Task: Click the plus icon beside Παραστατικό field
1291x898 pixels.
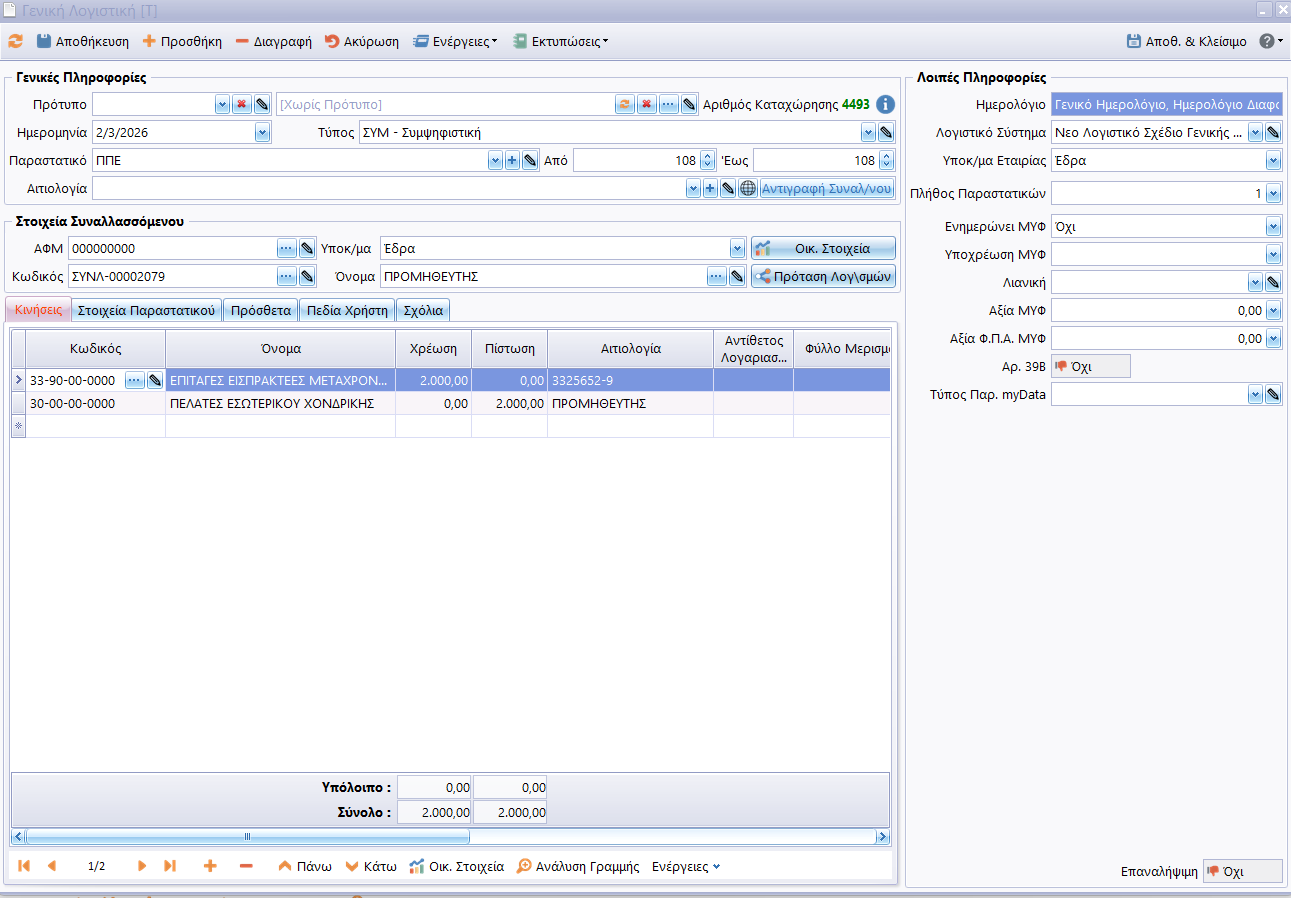Action: 512,160
